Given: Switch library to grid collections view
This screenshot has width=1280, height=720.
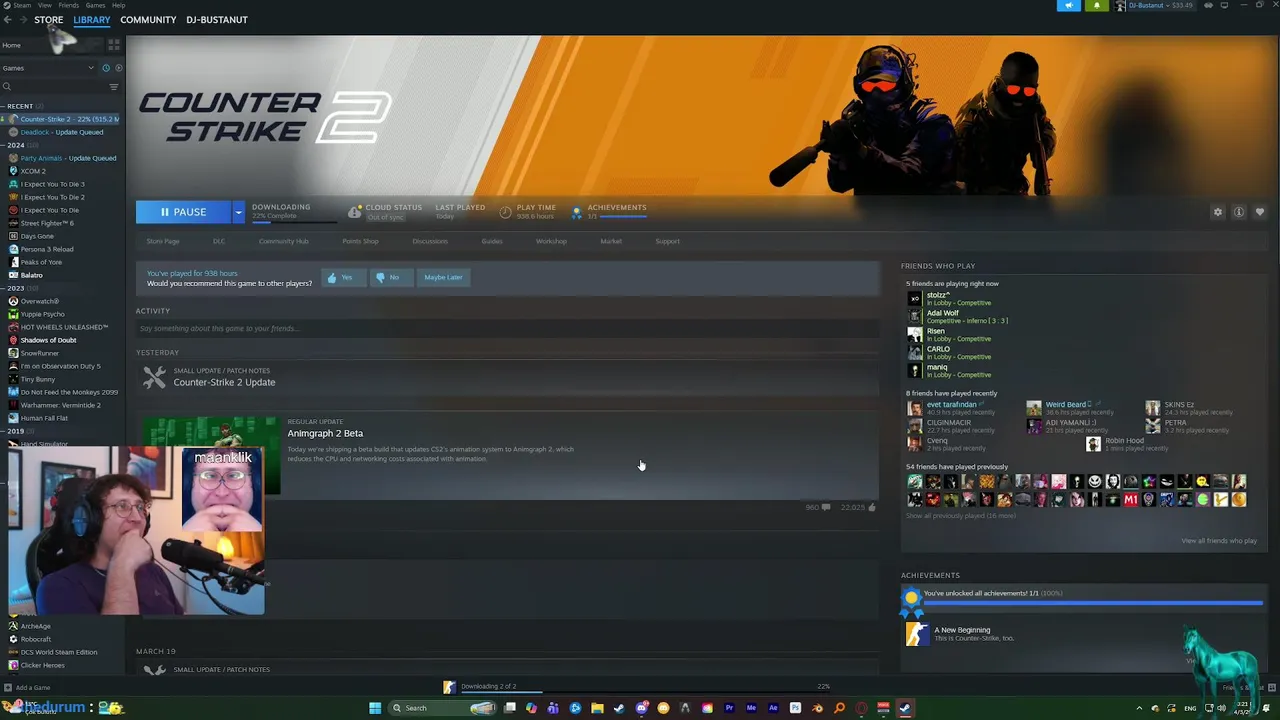Looking at the screenshot, I should 113,45.
